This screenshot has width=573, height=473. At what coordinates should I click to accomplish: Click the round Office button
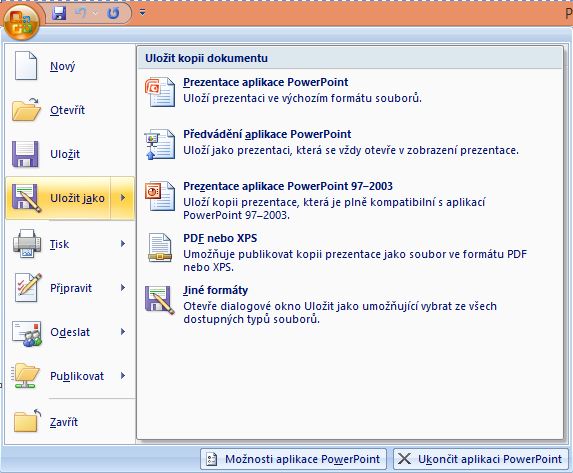(x=22, y=22)
